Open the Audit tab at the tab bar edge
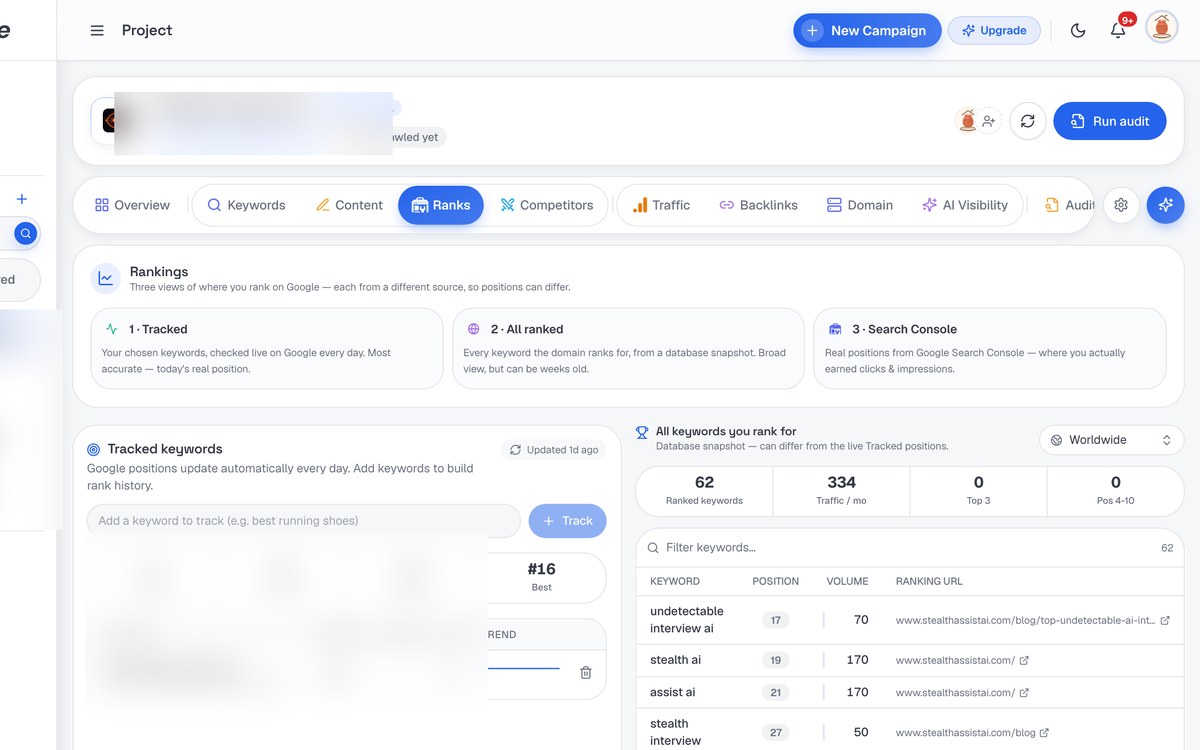The width and height of the screenshot is (1200, 750). click(x=1069, y=205)
